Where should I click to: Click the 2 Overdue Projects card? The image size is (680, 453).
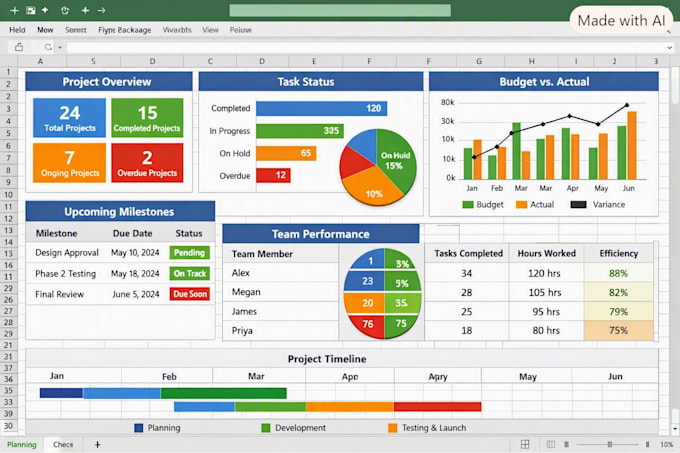tap(147, 163)
